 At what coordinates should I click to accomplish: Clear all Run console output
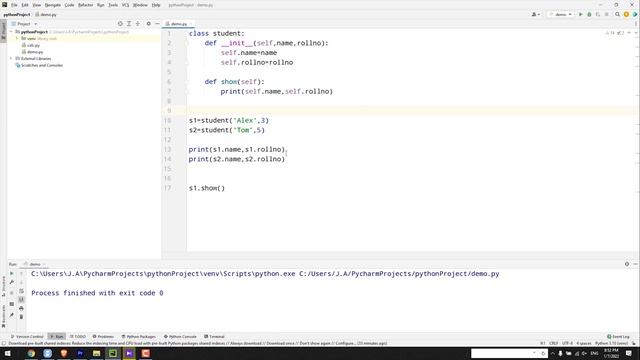[x=21, y=317]
